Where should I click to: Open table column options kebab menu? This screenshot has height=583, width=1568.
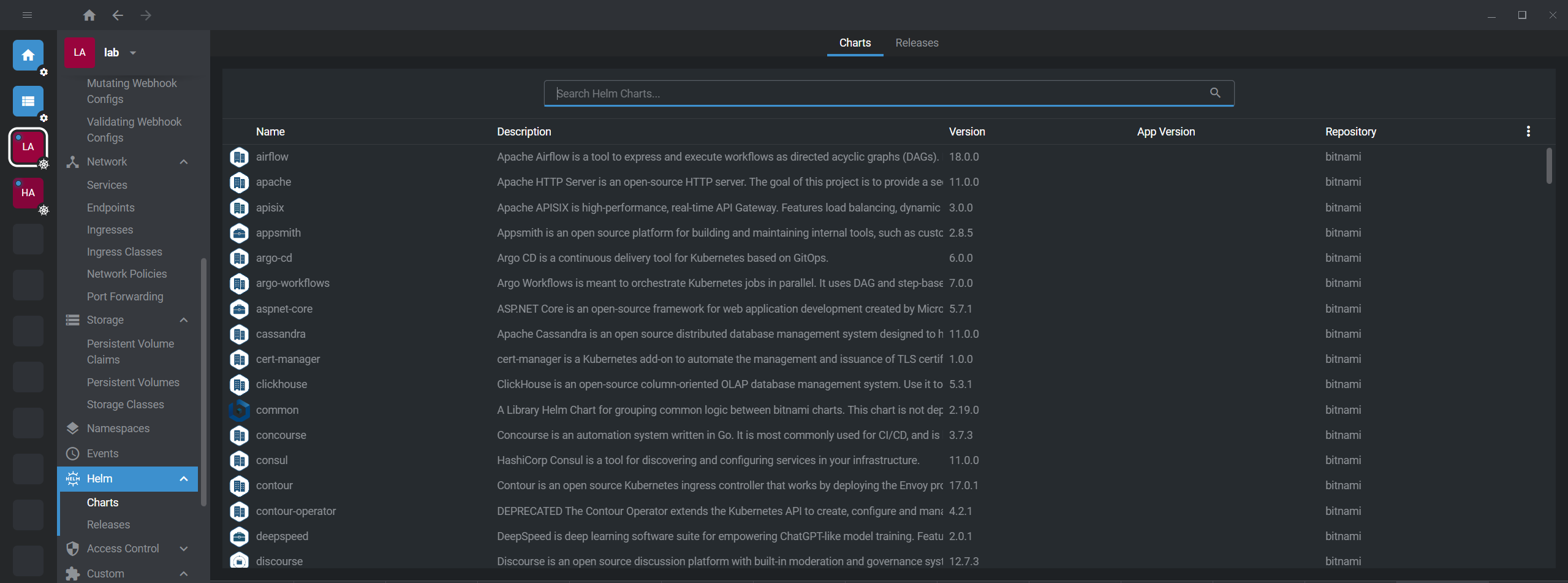pos(1528,131)
